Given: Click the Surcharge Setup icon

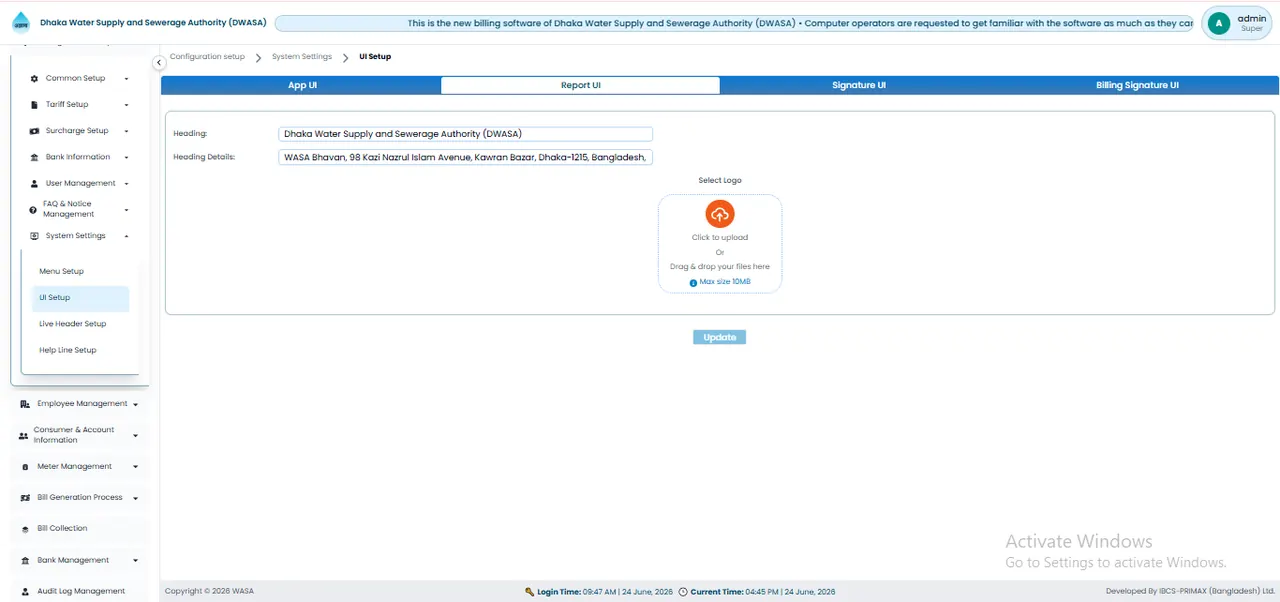Looking at the screenshot, I should pos(34,131).
